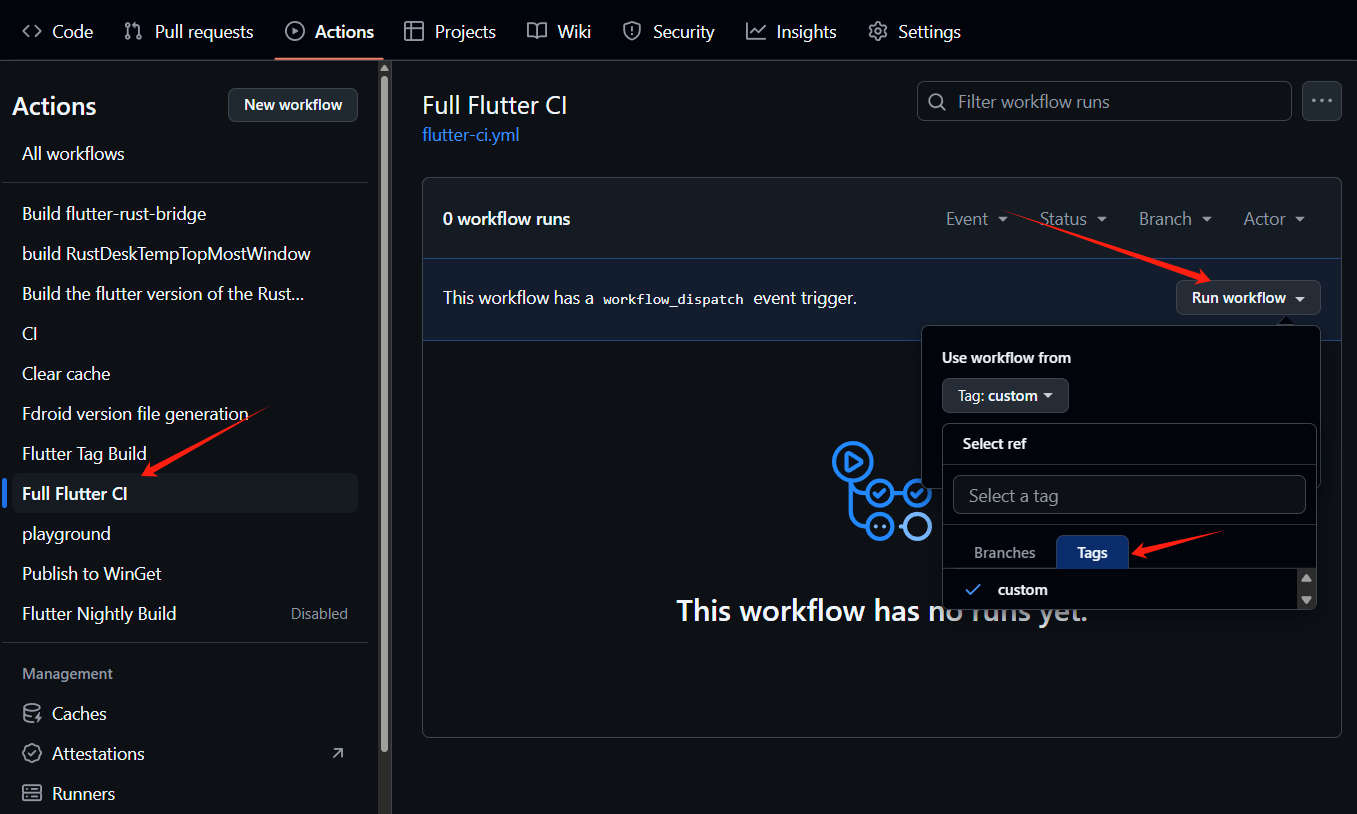Select All workflows in sidebar

[185, 154]
